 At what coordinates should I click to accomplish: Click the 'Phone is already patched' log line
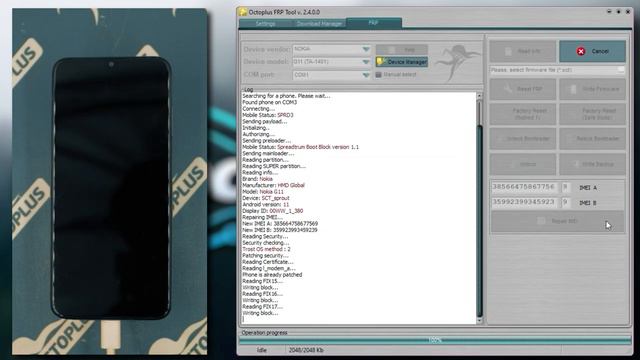(272, 275)
